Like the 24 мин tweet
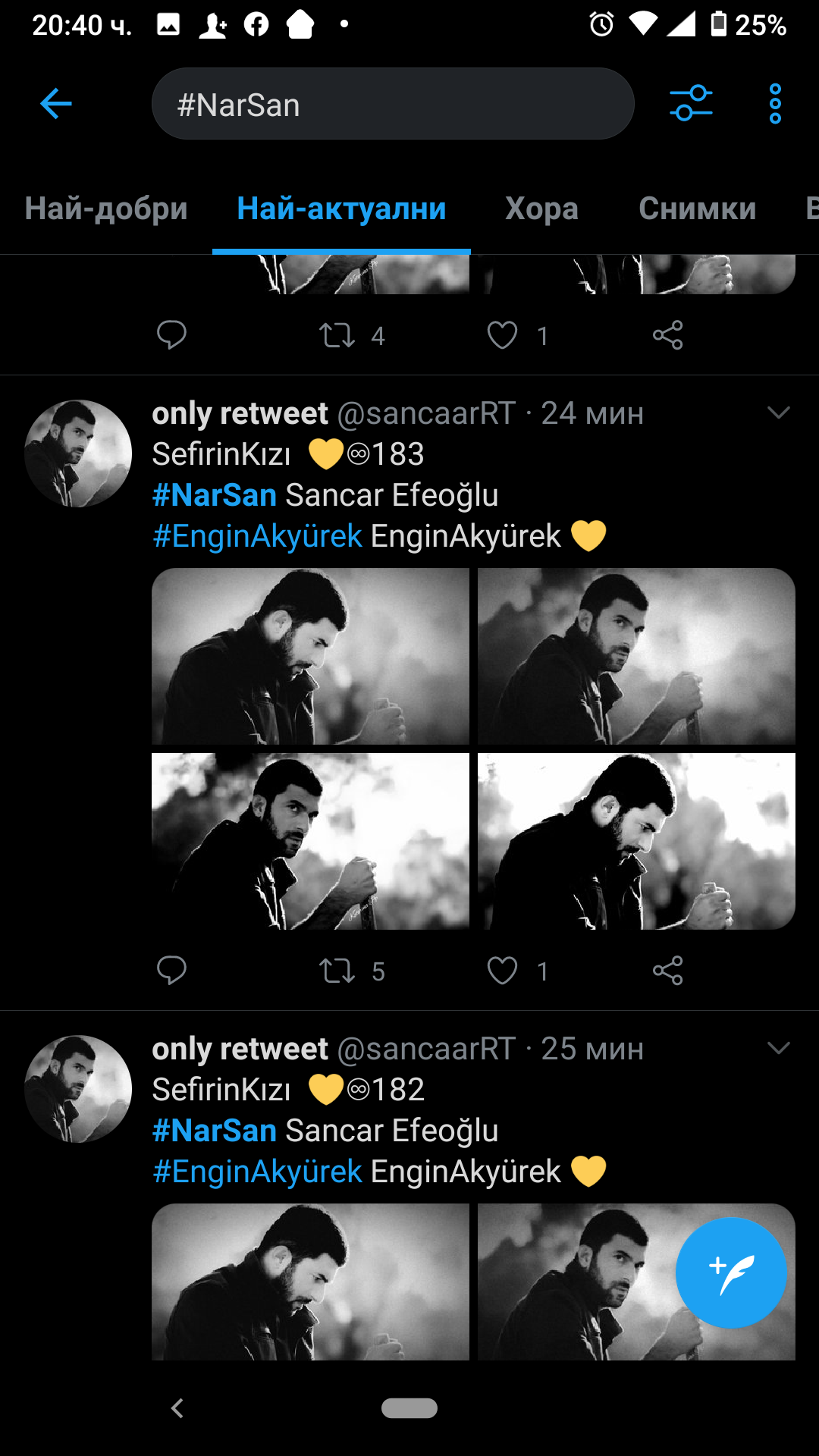This screenshot has height=1456, width=819. [x=502, y=971]
